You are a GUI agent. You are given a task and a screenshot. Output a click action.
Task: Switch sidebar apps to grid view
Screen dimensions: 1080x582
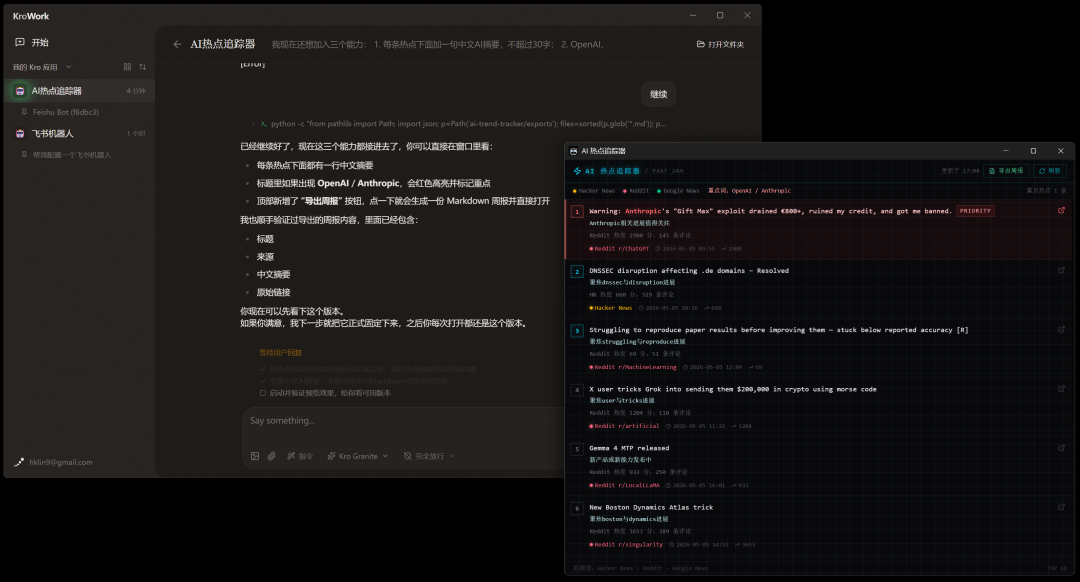(x=127, y=67)
